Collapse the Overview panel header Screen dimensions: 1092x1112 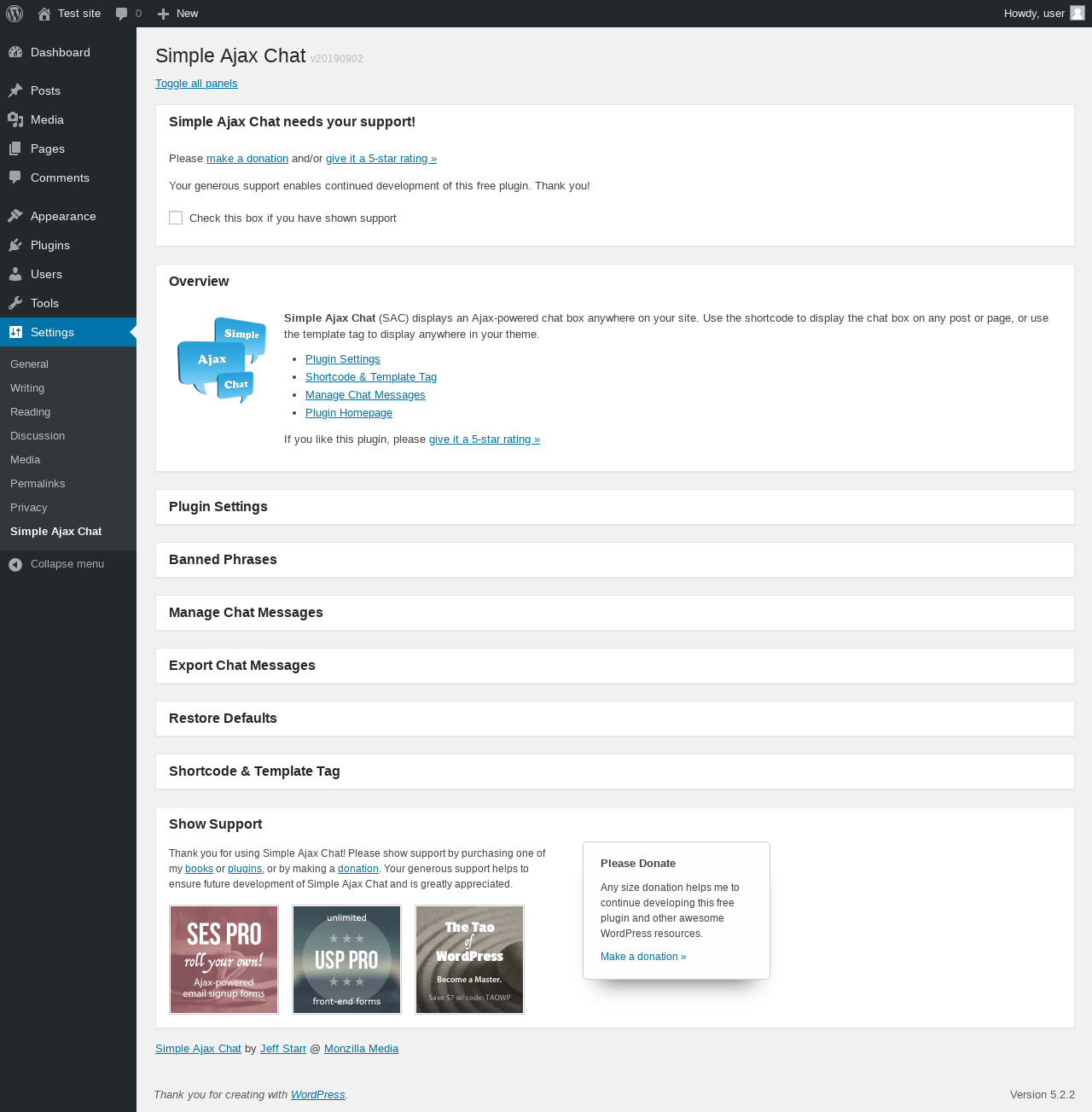[x=614, y=282]
